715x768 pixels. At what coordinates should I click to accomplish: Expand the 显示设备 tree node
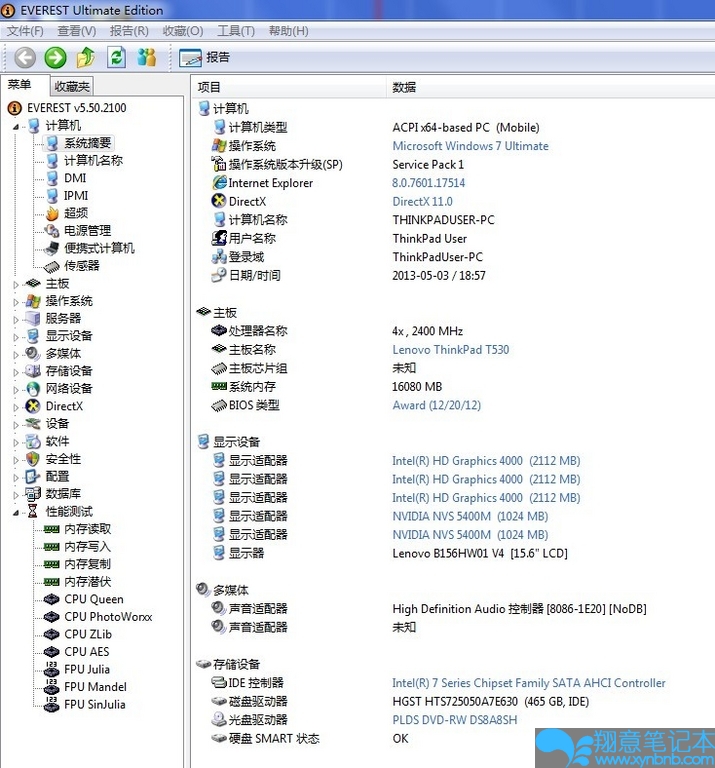click(16, 337)
